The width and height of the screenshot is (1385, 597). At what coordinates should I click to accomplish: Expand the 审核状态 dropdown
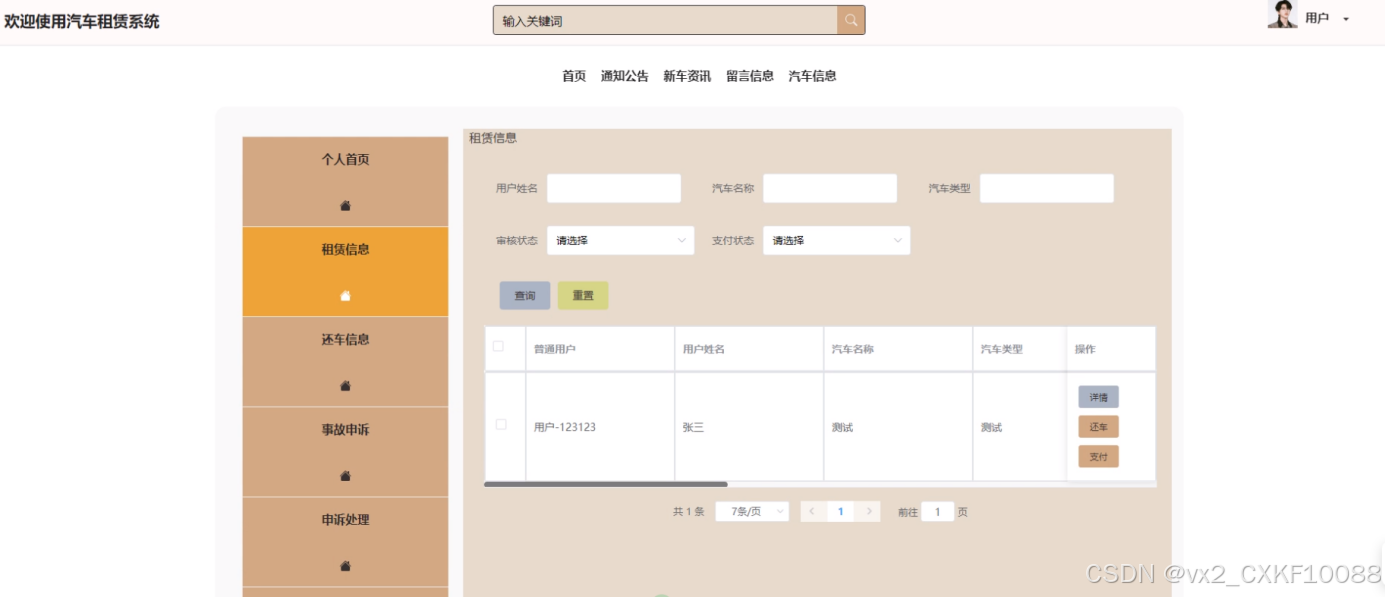[620, 240]
